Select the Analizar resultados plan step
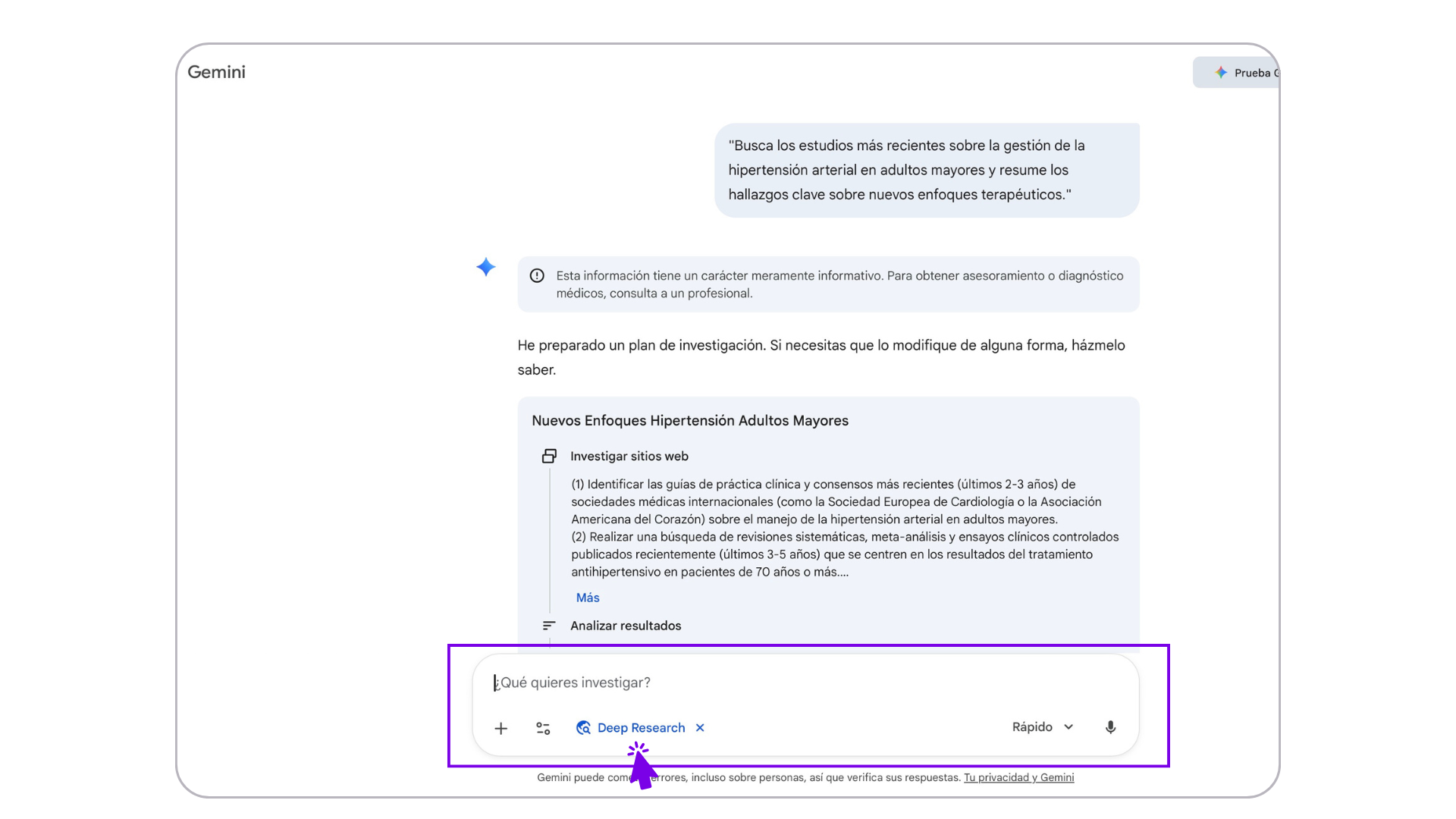Viewport: 1456px width, 819px height. [x=626, y=626]
